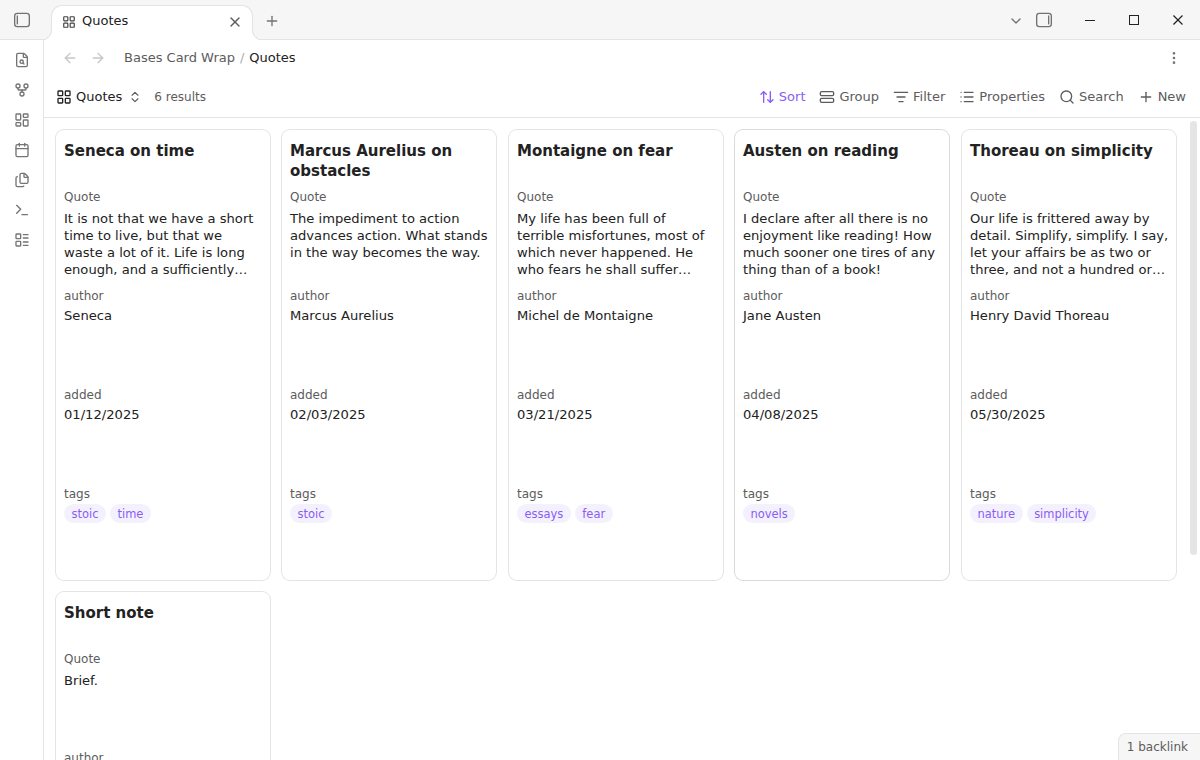Open more options three-dot menu
1200x760 pixels.
tap(1174, 58)
